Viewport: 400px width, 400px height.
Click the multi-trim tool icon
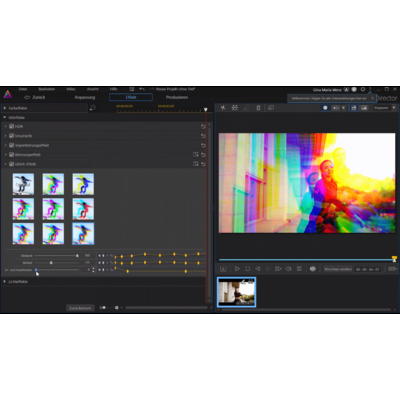tap(235, 108)
